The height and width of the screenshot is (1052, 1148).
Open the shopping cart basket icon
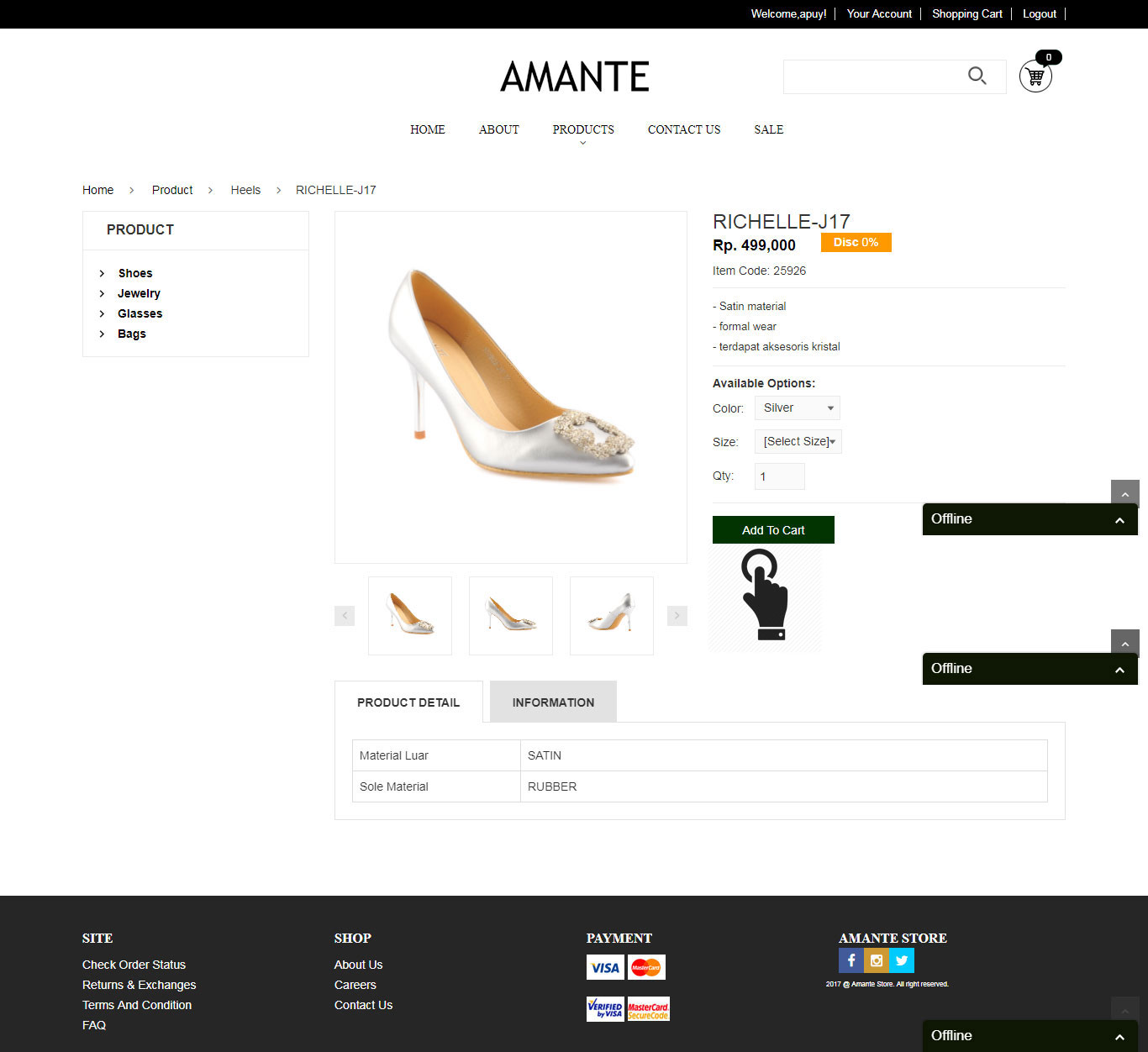(1035, 76)
